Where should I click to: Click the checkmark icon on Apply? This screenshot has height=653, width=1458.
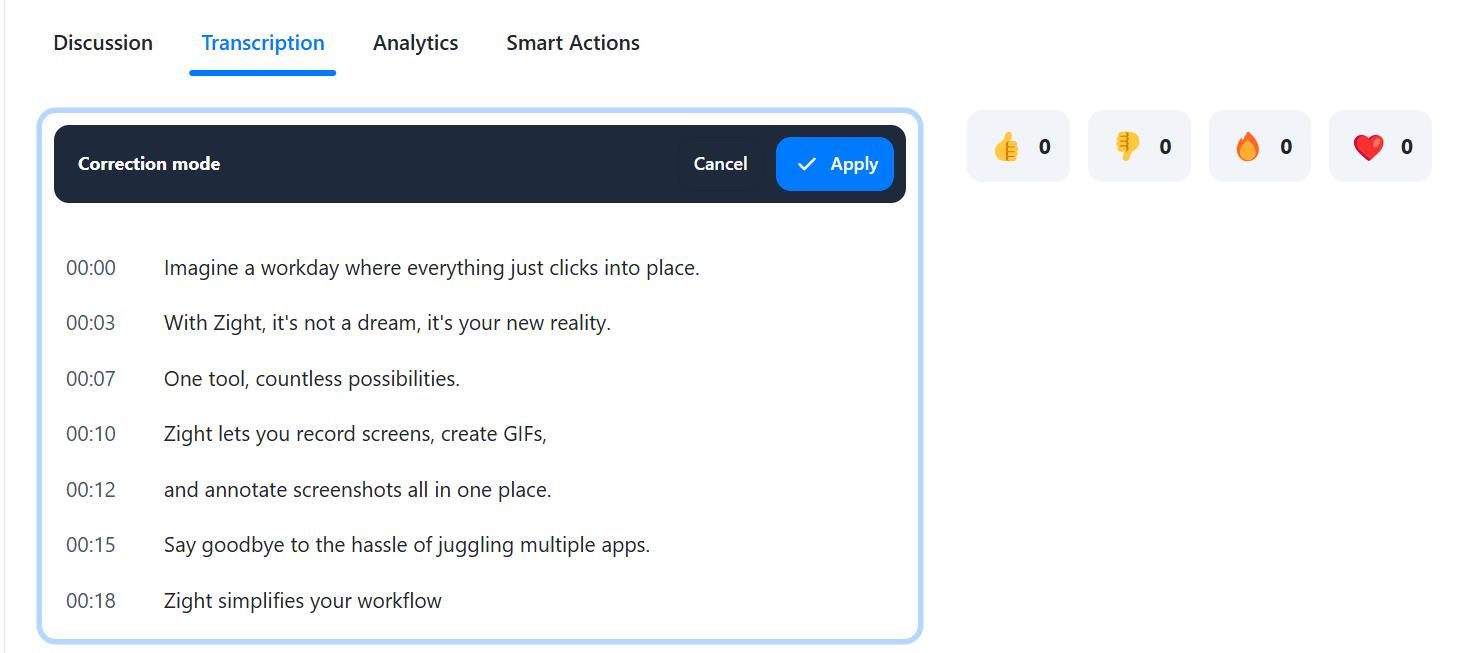807,164
